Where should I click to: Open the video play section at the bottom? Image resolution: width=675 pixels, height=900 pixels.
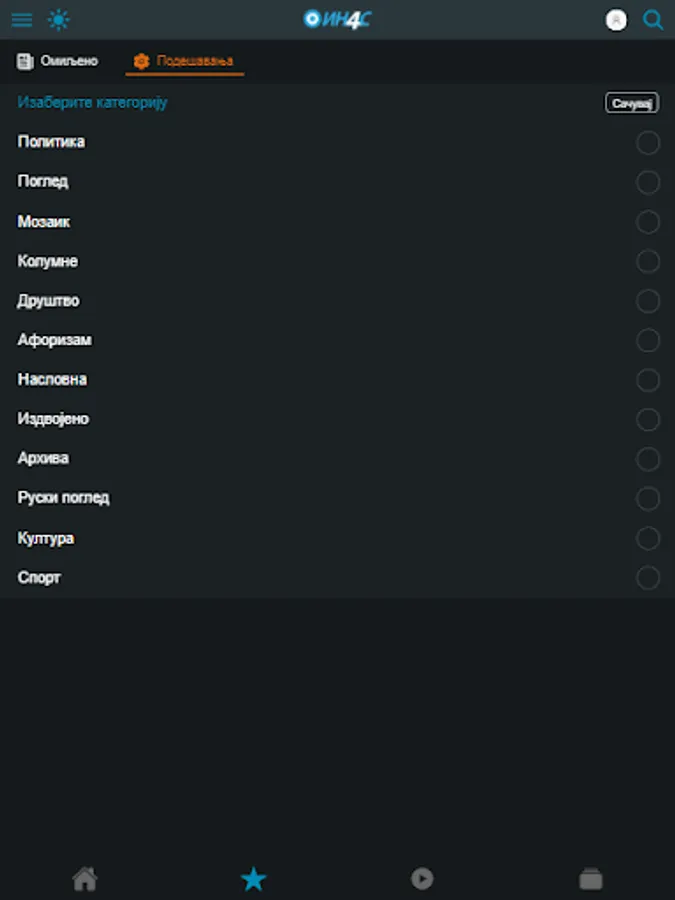(422, 879)
